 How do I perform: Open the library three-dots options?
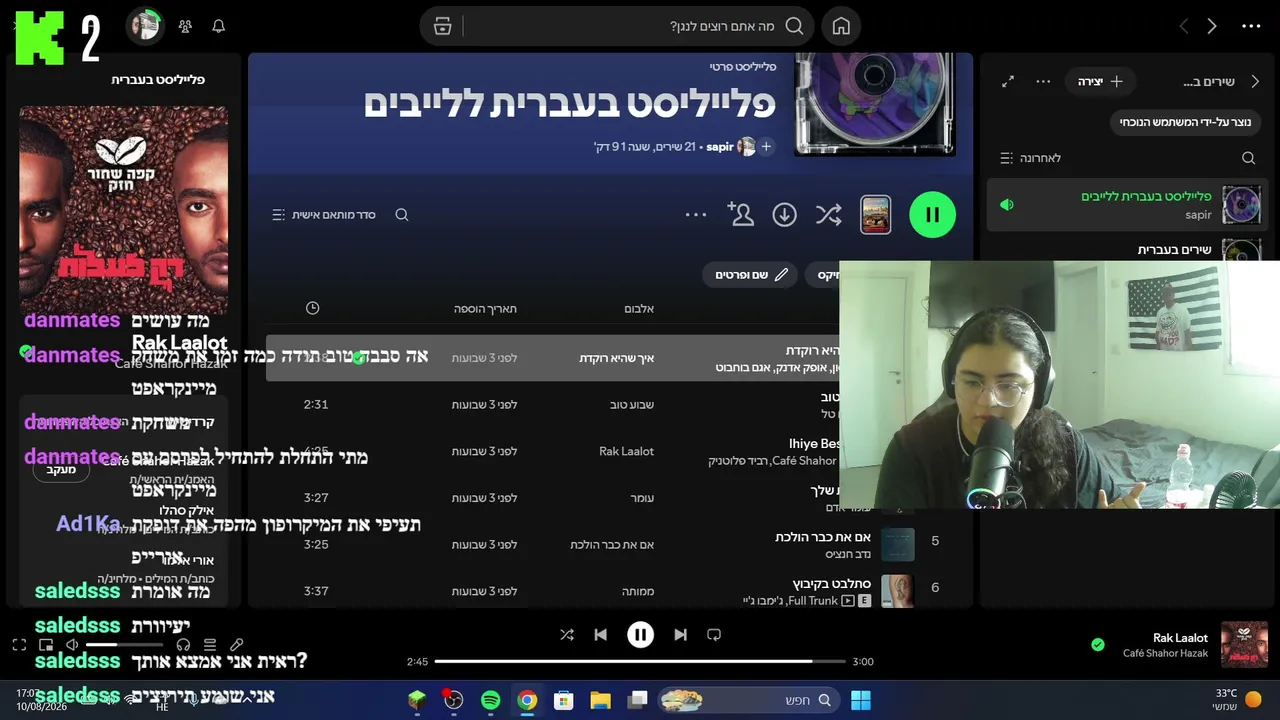(x=1043, y=81)
